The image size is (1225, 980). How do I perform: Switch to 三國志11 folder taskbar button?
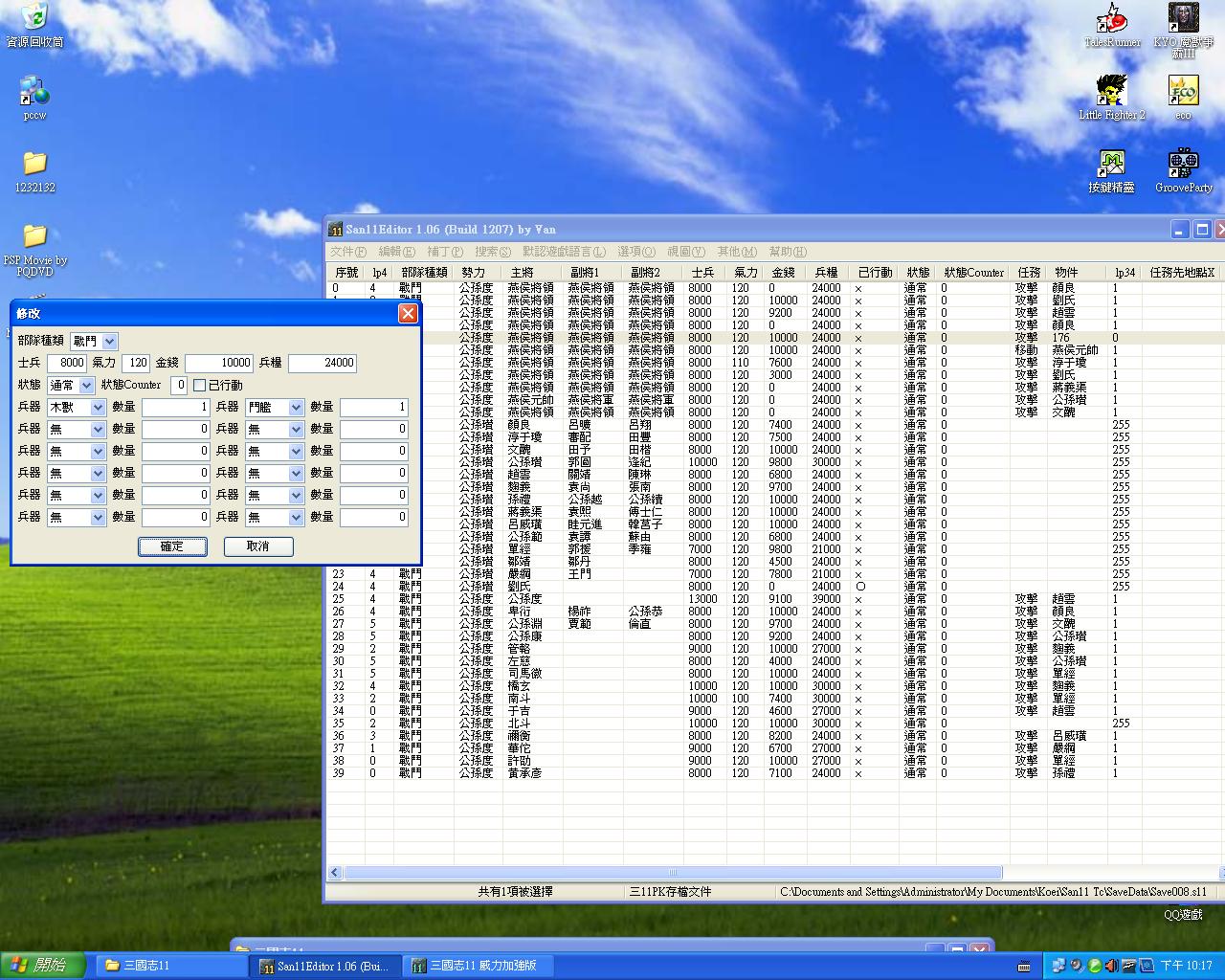(170, 966)
